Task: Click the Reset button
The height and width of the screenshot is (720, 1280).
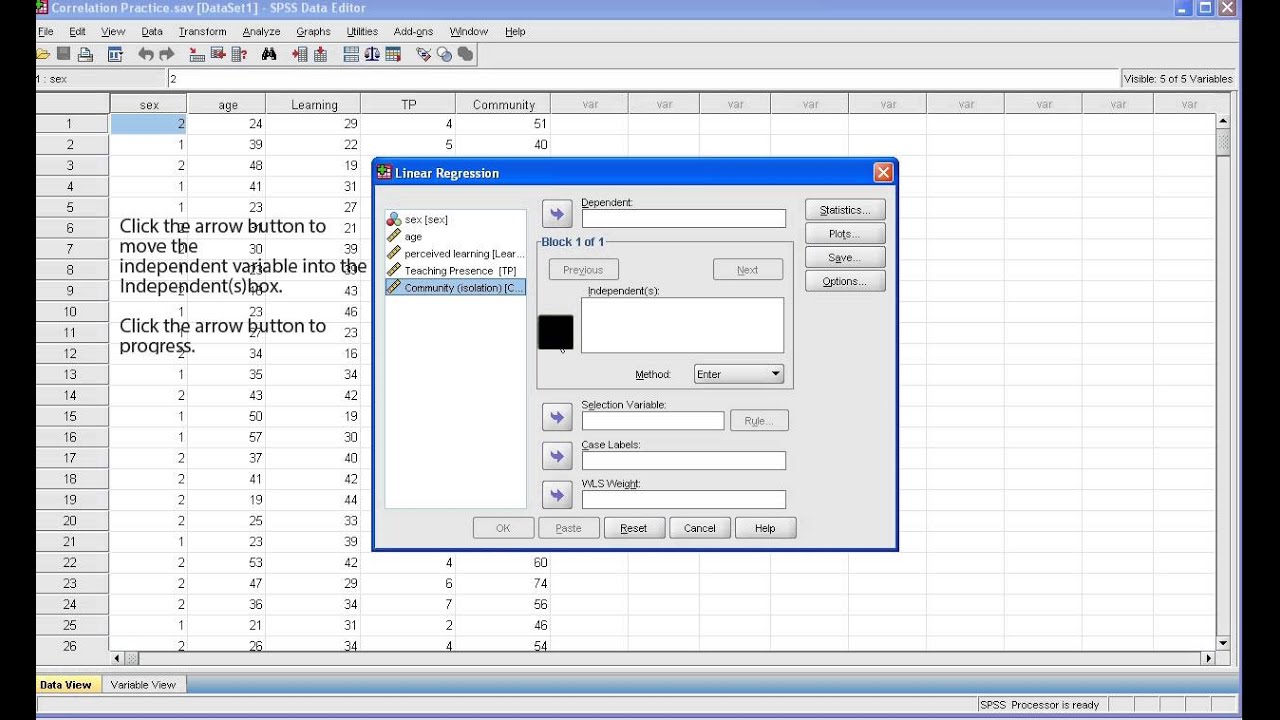Action: [x=634, y=528]
